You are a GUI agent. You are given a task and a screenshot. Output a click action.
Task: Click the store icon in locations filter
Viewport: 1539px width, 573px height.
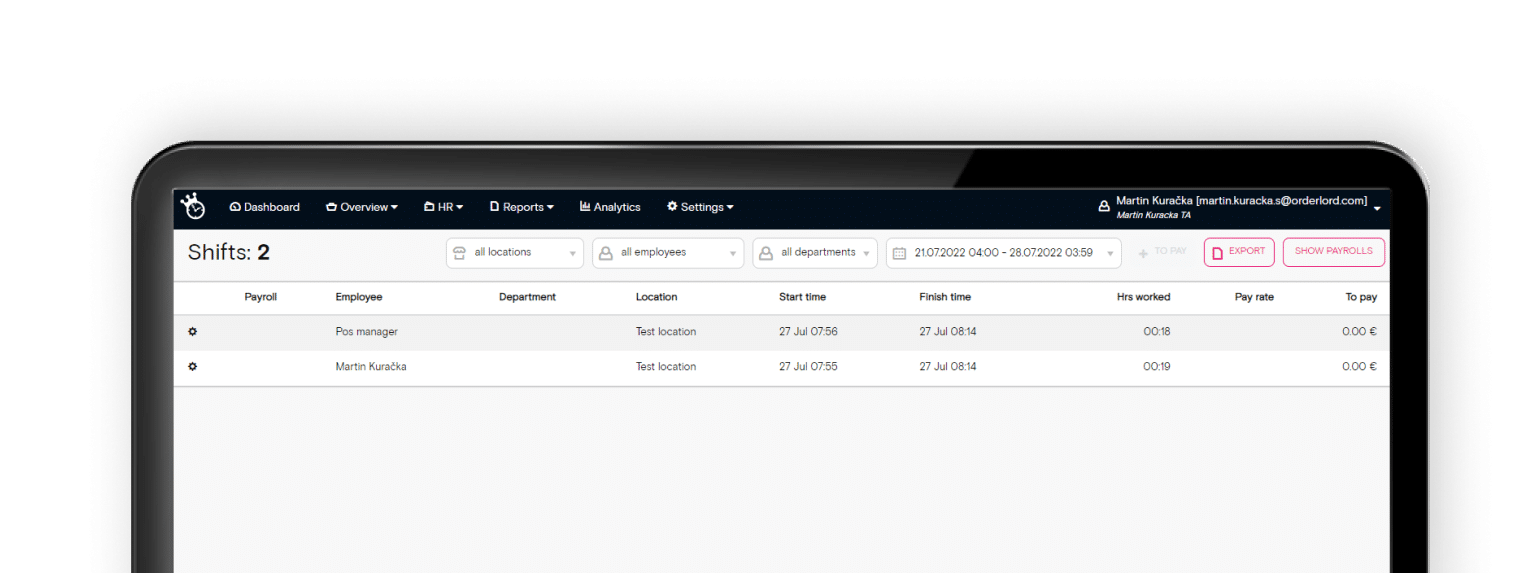pos(460,253)
